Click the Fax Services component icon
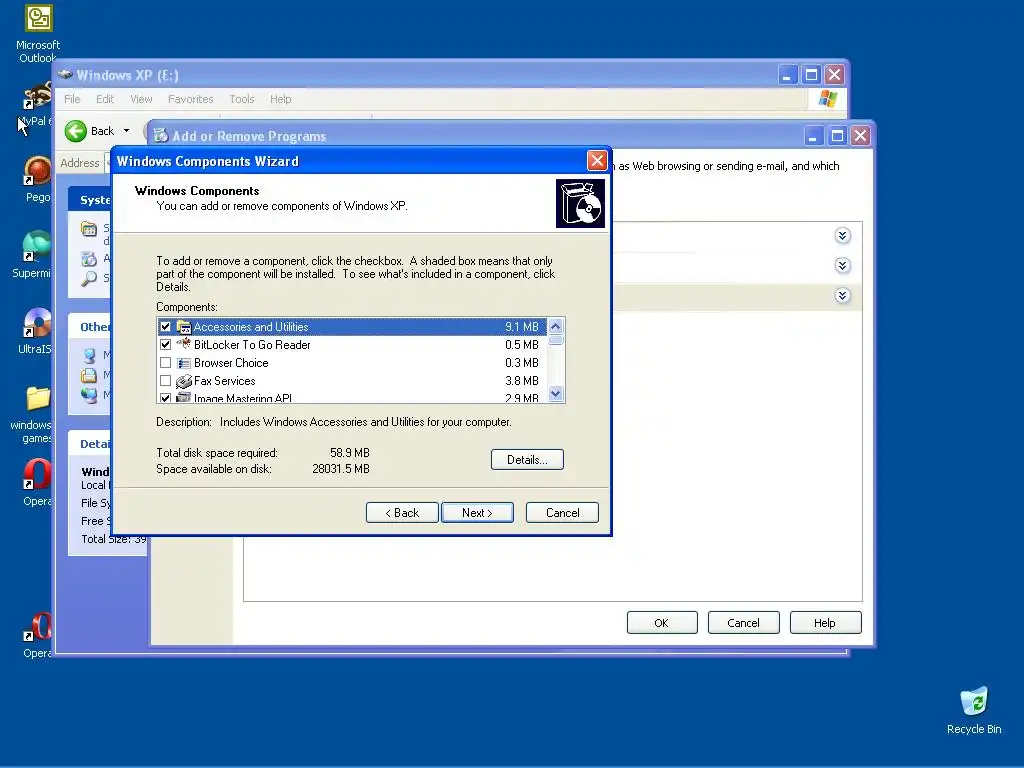This screenshot has width=1024, height=768. 184,381
